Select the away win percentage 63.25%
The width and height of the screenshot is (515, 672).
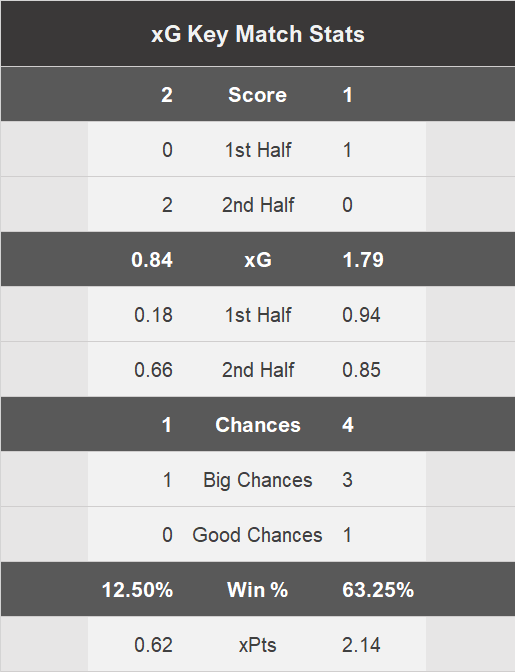[x=378, y=590]
